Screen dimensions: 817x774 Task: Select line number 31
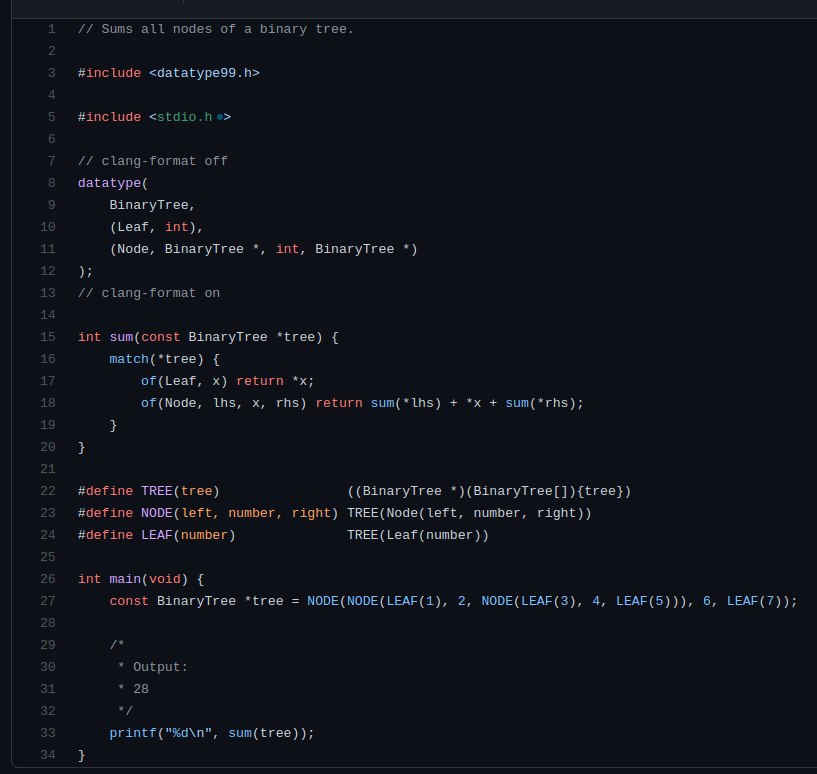click(48, 689)
